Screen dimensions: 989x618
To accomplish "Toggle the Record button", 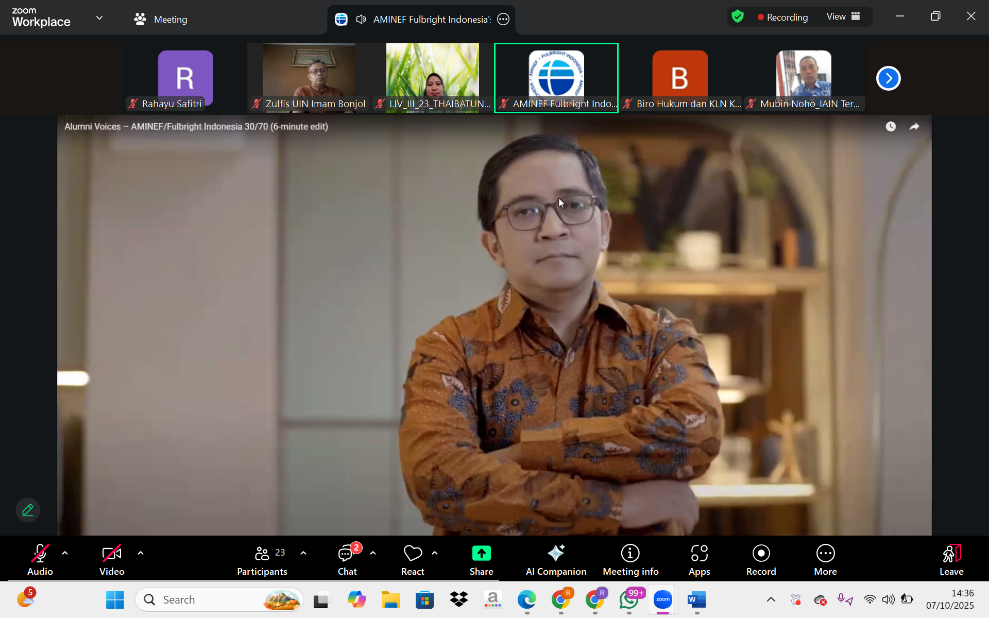I will pos(761,559).
